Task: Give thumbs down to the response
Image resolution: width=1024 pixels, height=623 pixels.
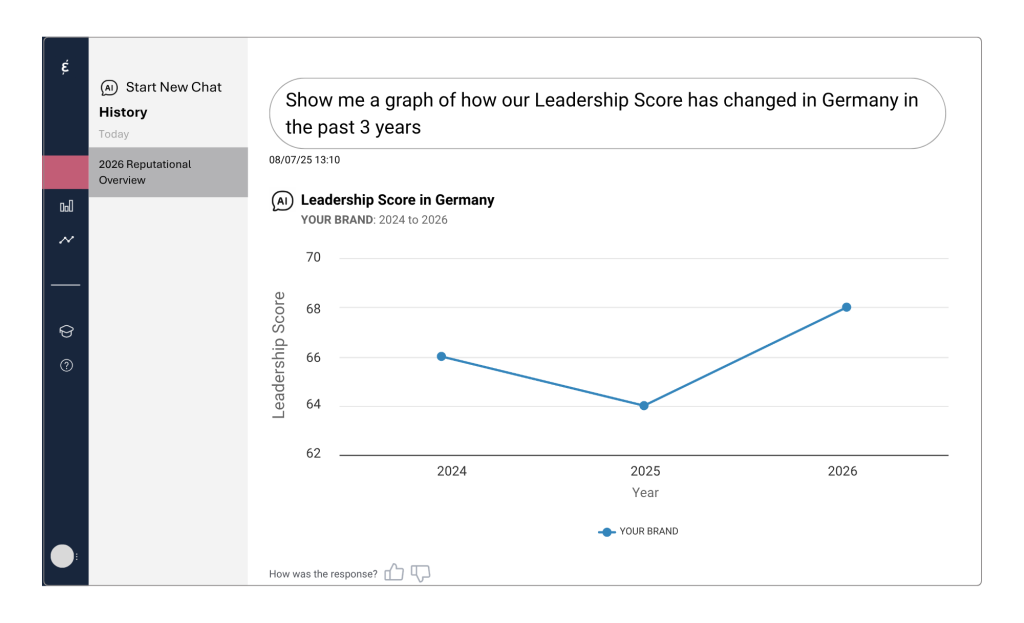Action: (421, 573)
